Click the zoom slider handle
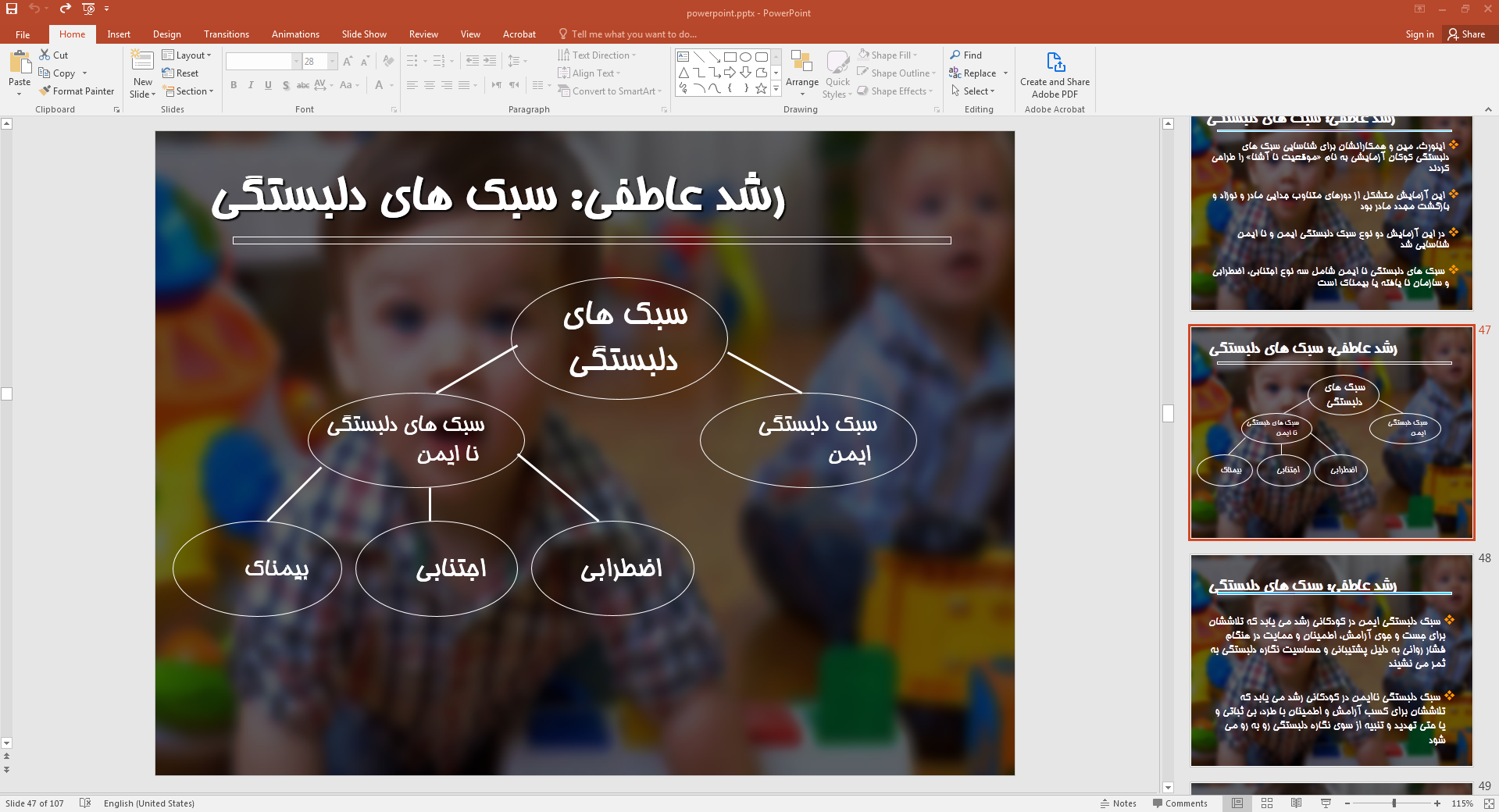Screen dimensions: 1499x812 (1394, 803)
